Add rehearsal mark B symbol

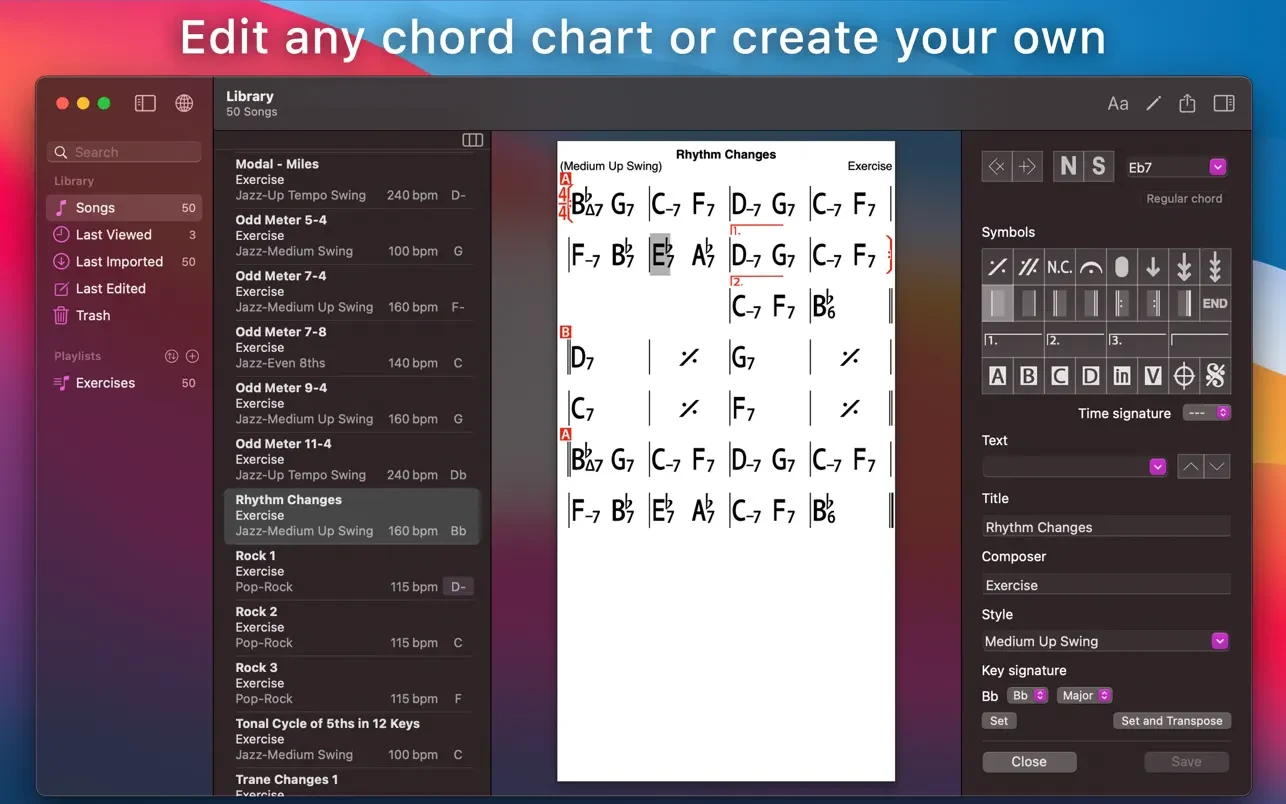[x=1028, y=376]
